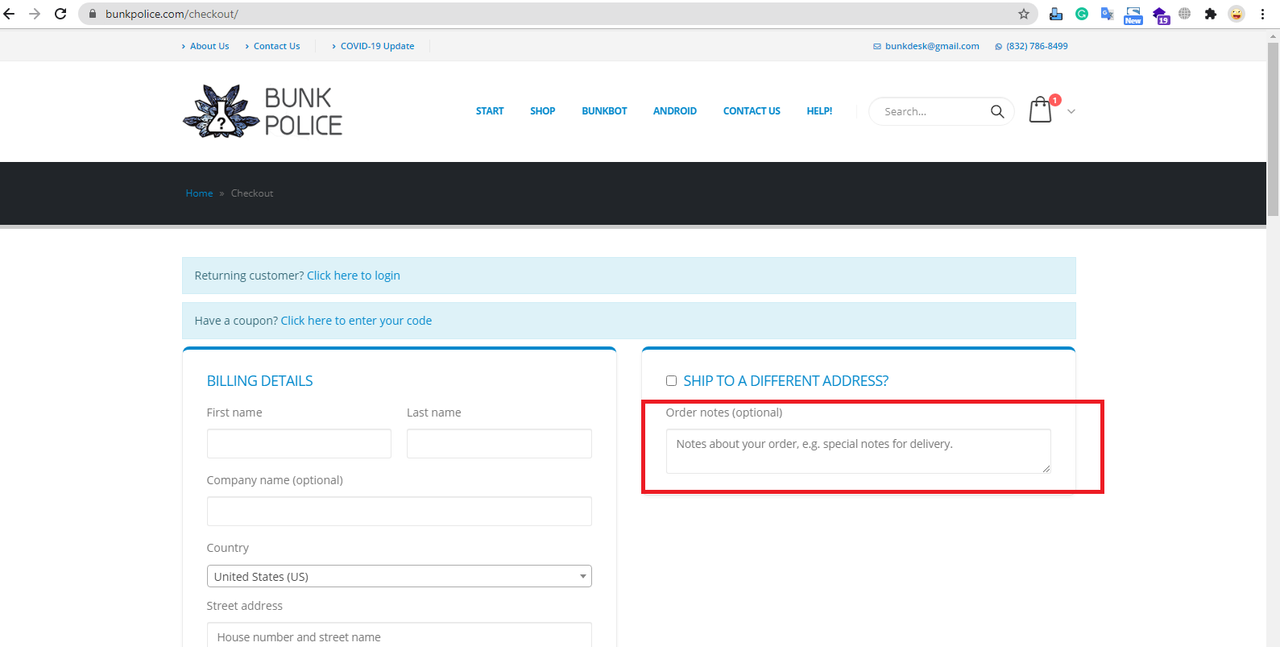The height and width of the screenshot is (647, 1280).
Task: Open the Chrome three-dot menu
Action: point(1263,14)
